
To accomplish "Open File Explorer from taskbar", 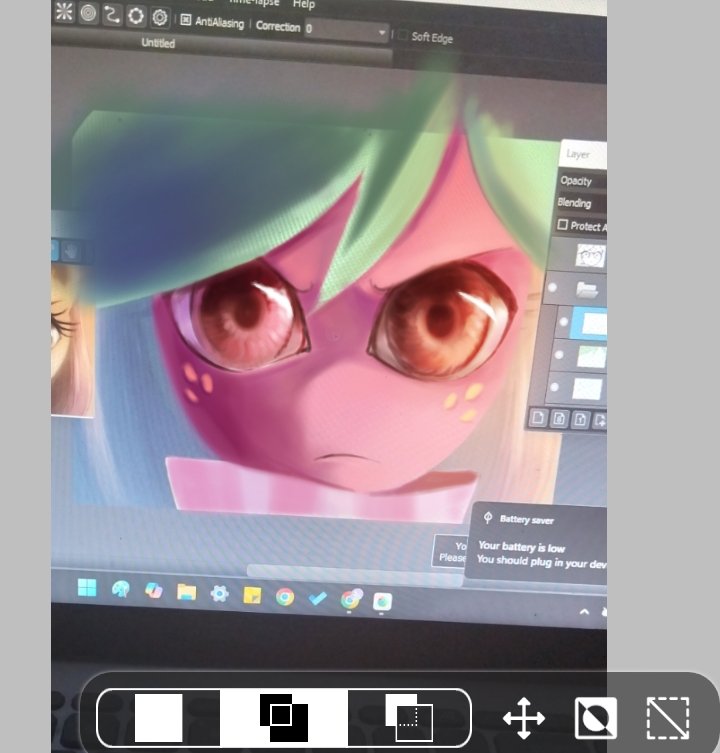I will (186, 593).
